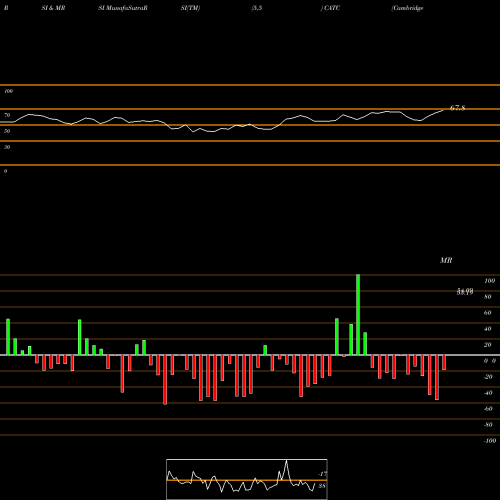
Task: Click the '-20' MR axis label
Action: click(488, 377)
